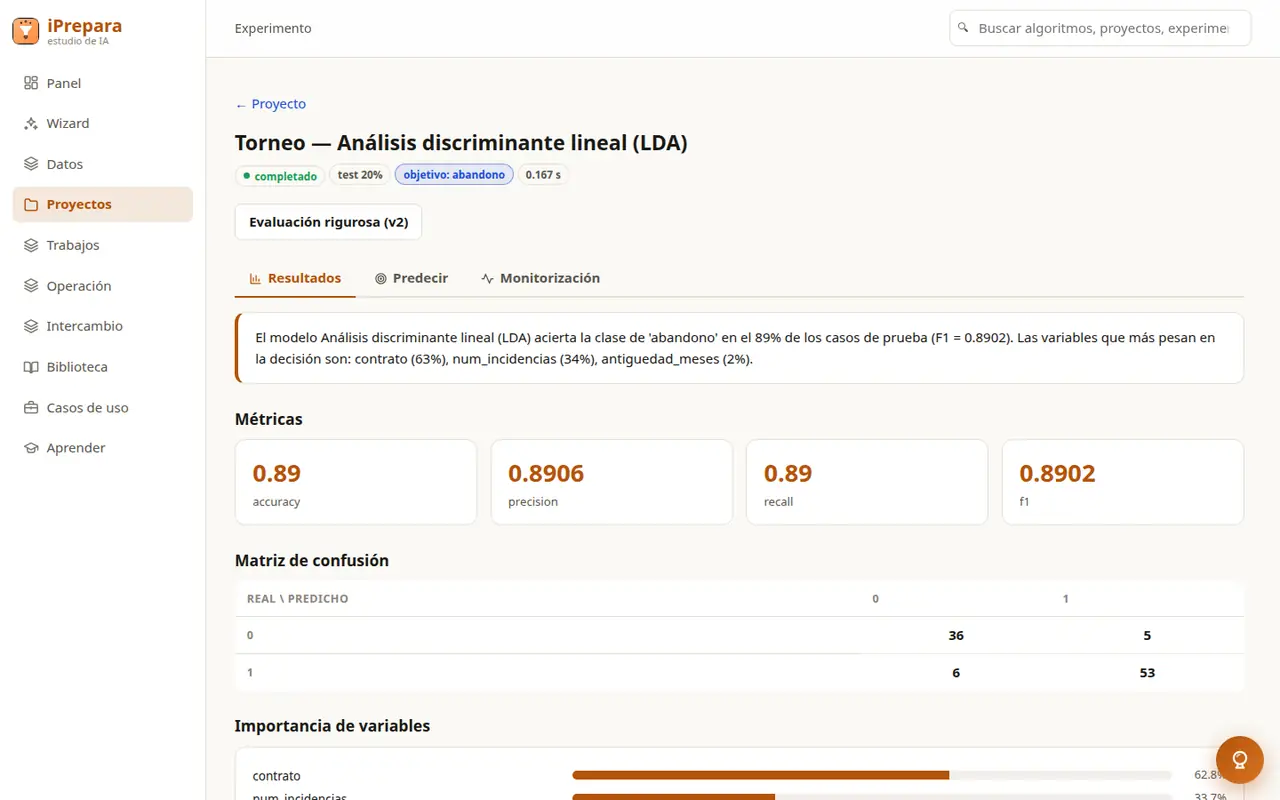Viewport: 1280px width, 800px height.
Task: Open the Monitorización tab
Action: [540, 278]
